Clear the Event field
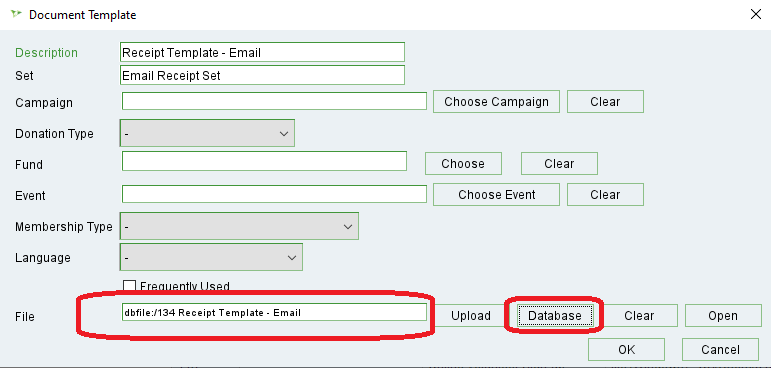 pyautogui.click(x=605, y=194)
